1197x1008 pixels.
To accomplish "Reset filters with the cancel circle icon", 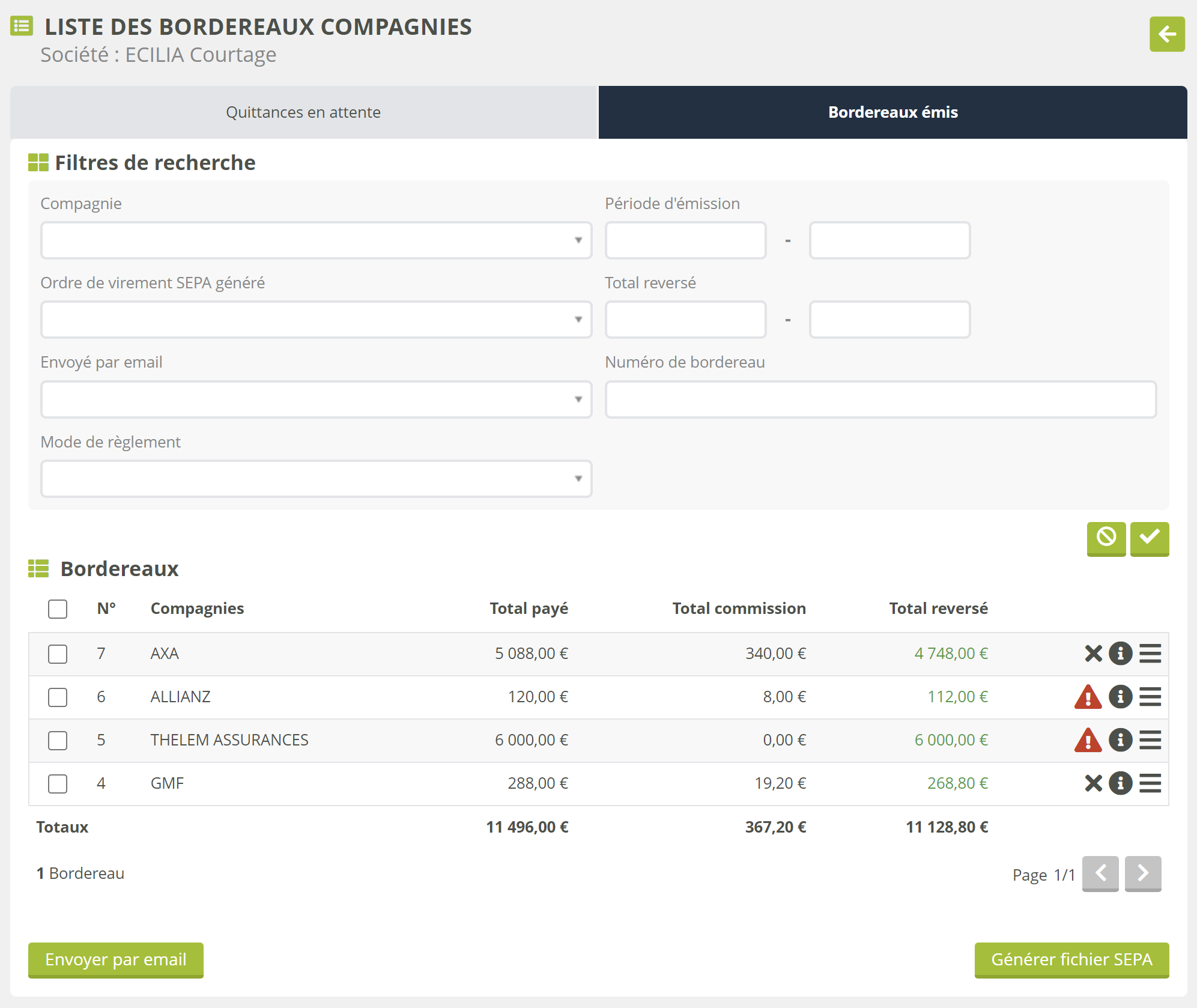I will pos(1106,538).
